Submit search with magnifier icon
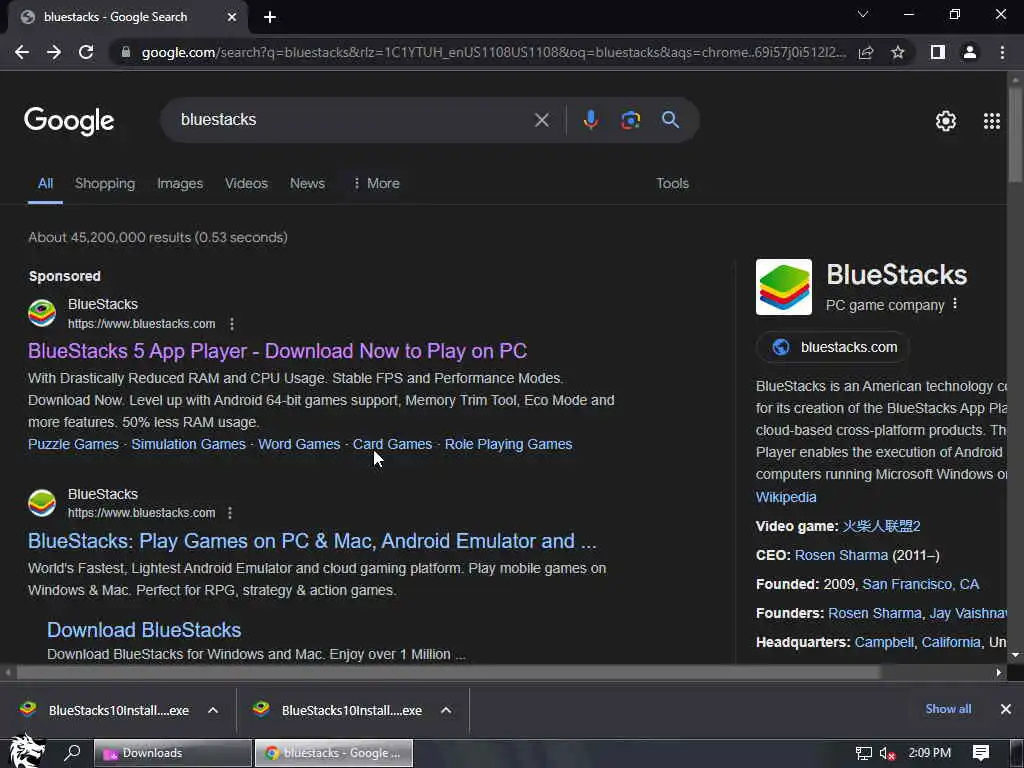The width and height of the screenshot is (1024, 768). [670, 120]
